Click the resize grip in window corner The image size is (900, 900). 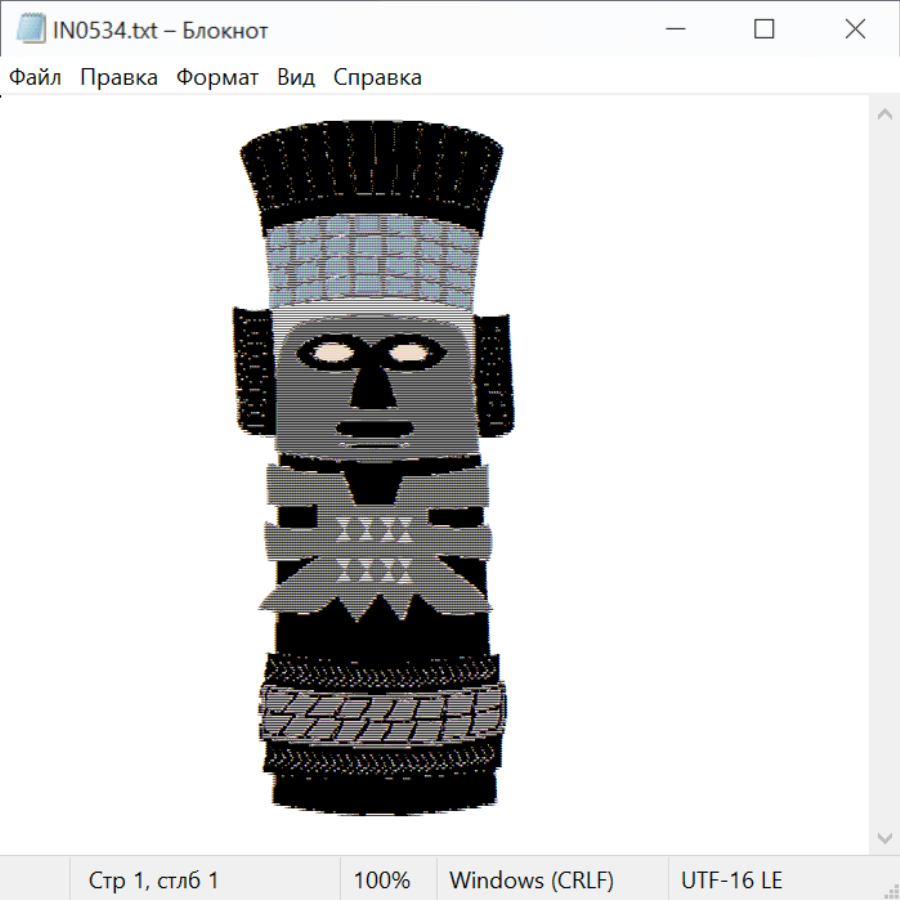tap(891, 890)
